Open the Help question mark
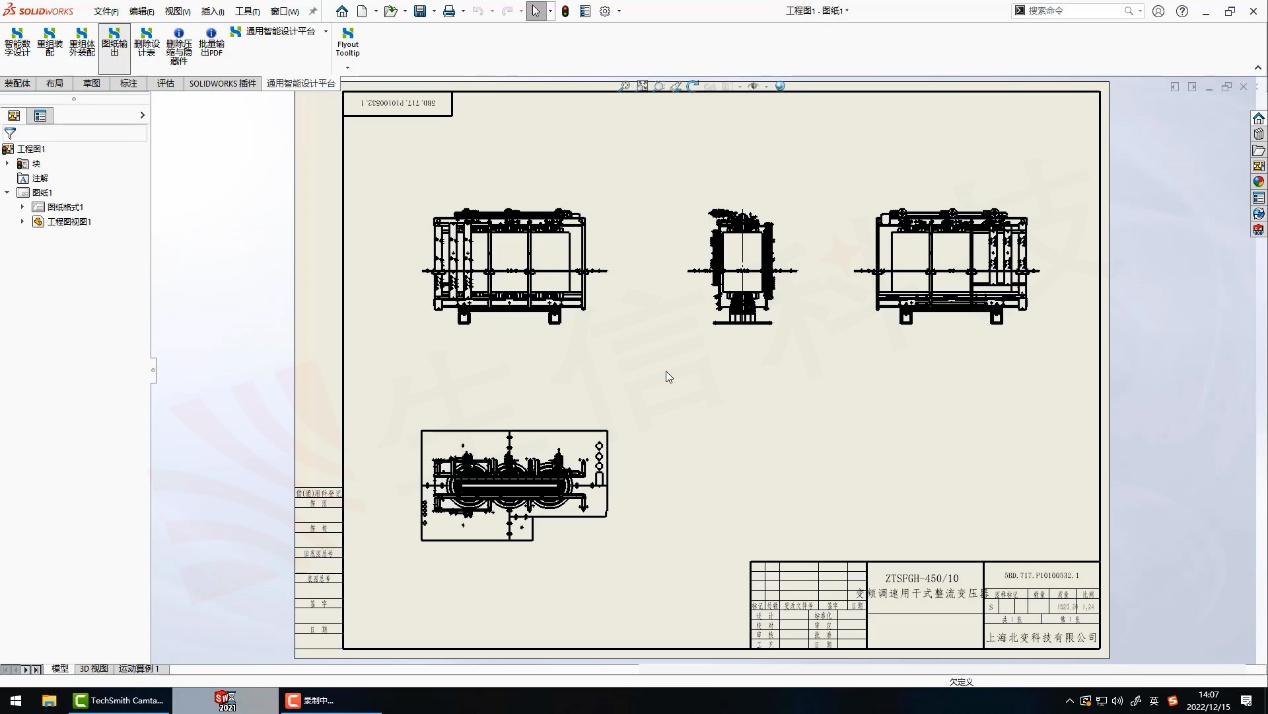Image resolution: width=1268 pixels, height=714 pixels. (x=1182, y=11)
